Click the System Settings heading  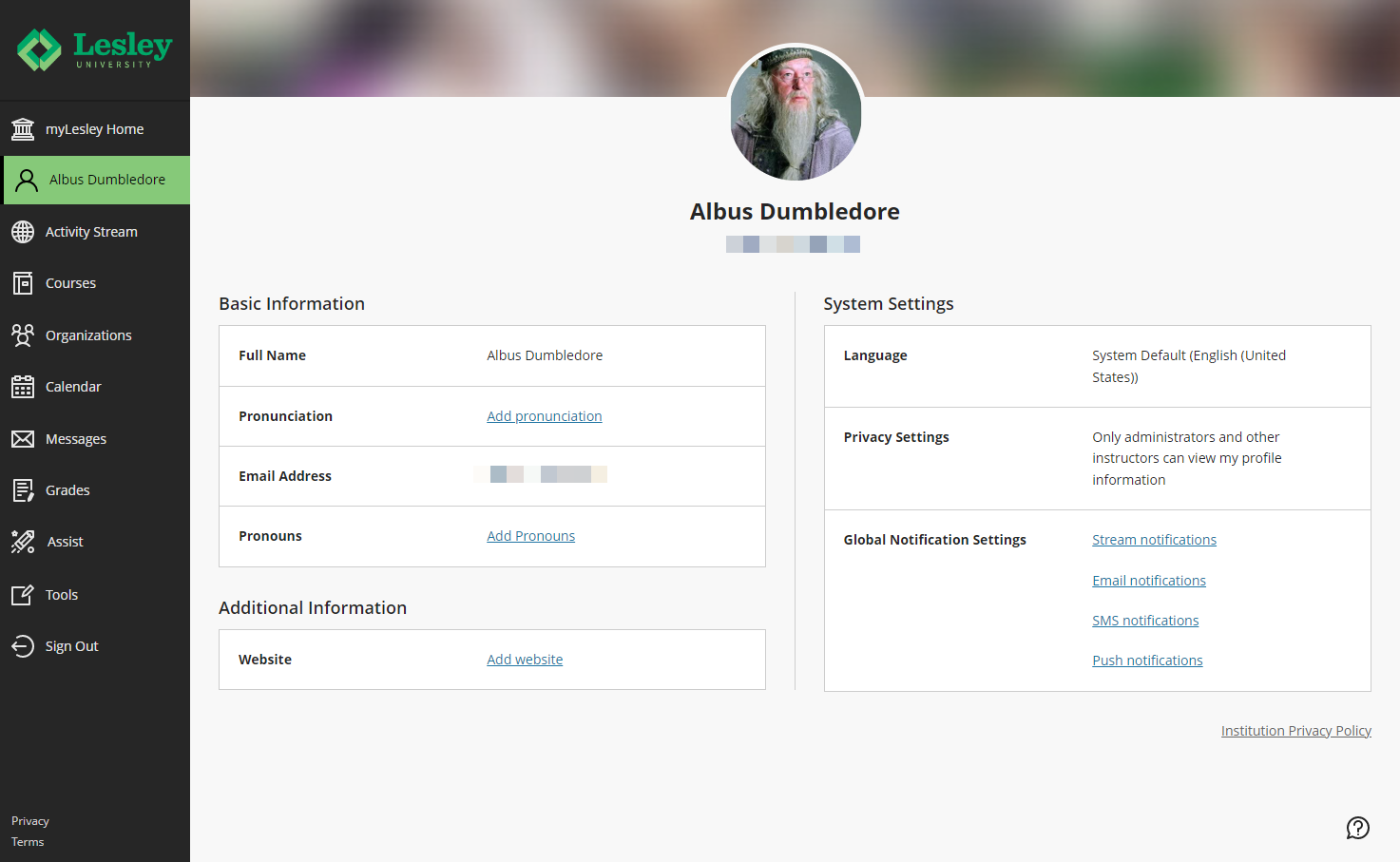pyautogui.click(x=889, y=304)
